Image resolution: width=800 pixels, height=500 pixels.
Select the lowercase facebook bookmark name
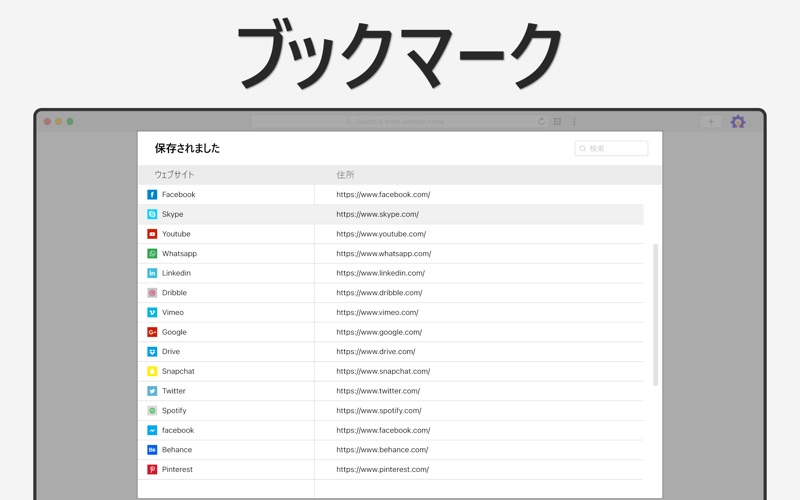coord(178,430)
